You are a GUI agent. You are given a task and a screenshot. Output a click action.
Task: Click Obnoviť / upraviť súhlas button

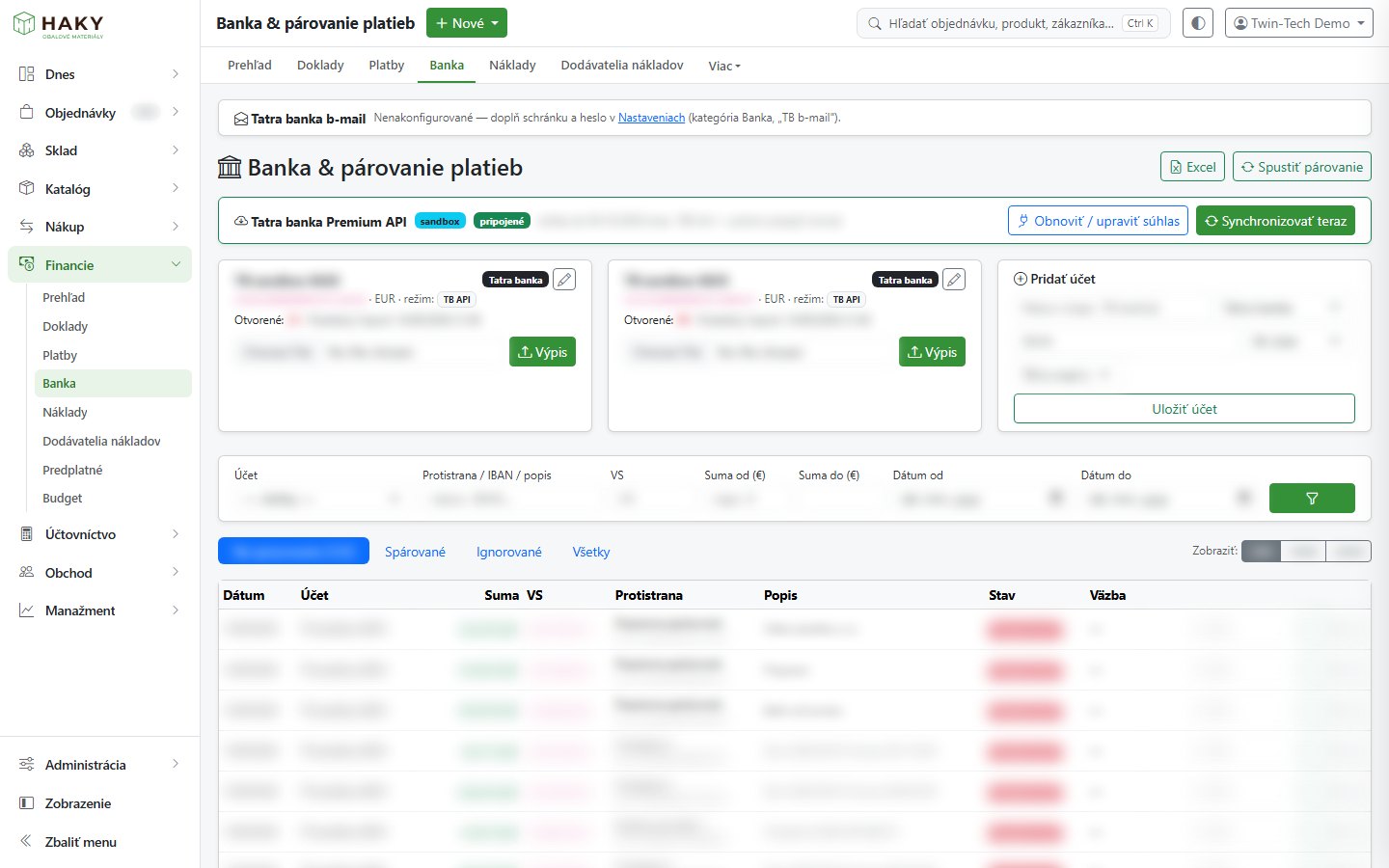tap(1098, 221)
